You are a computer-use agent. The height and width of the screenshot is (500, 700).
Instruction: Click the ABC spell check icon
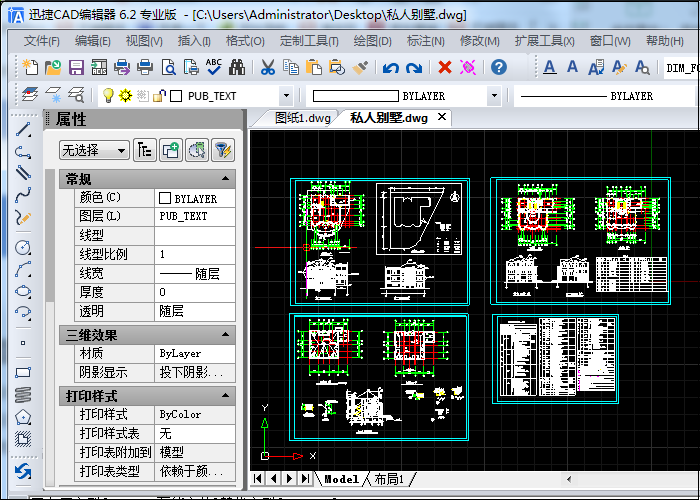pyautogui.click(x=214, y=67)
